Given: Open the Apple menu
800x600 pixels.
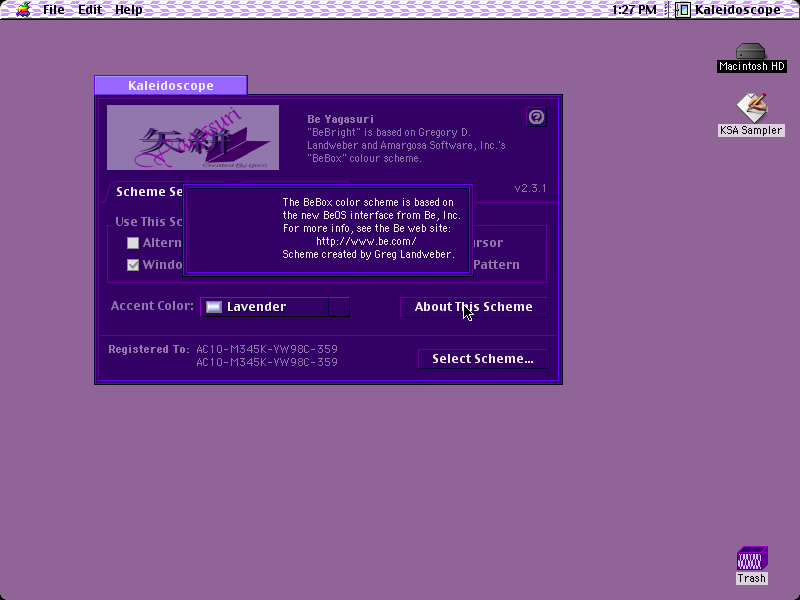Looking at the screenshot, I should [x=23, y=9].
